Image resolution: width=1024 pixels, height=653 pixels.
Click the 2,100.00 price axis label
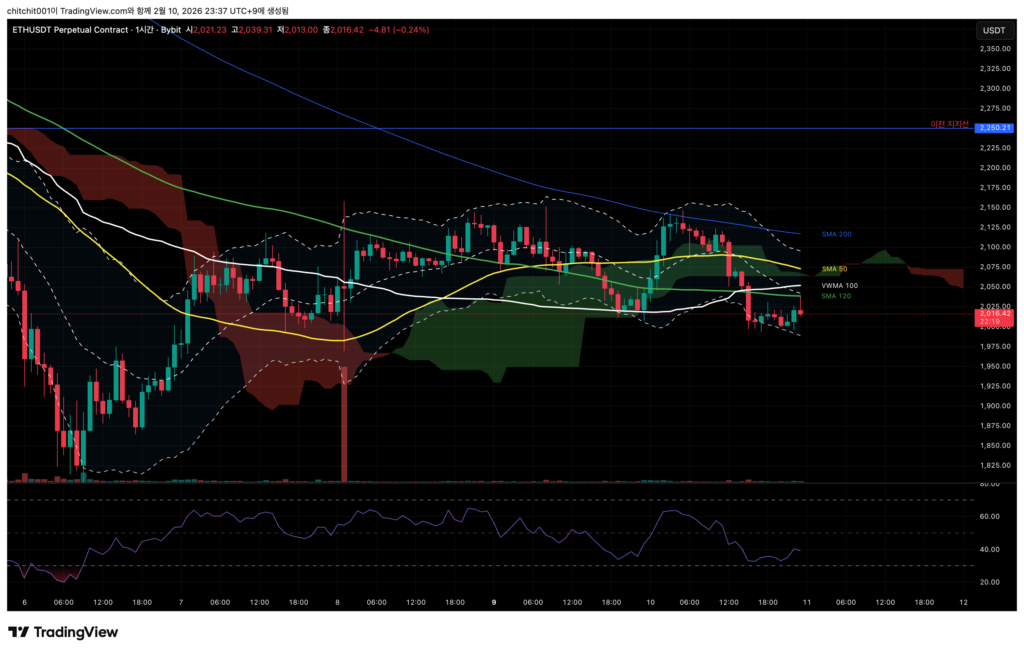pyautogui.click(x=993, y=247)
